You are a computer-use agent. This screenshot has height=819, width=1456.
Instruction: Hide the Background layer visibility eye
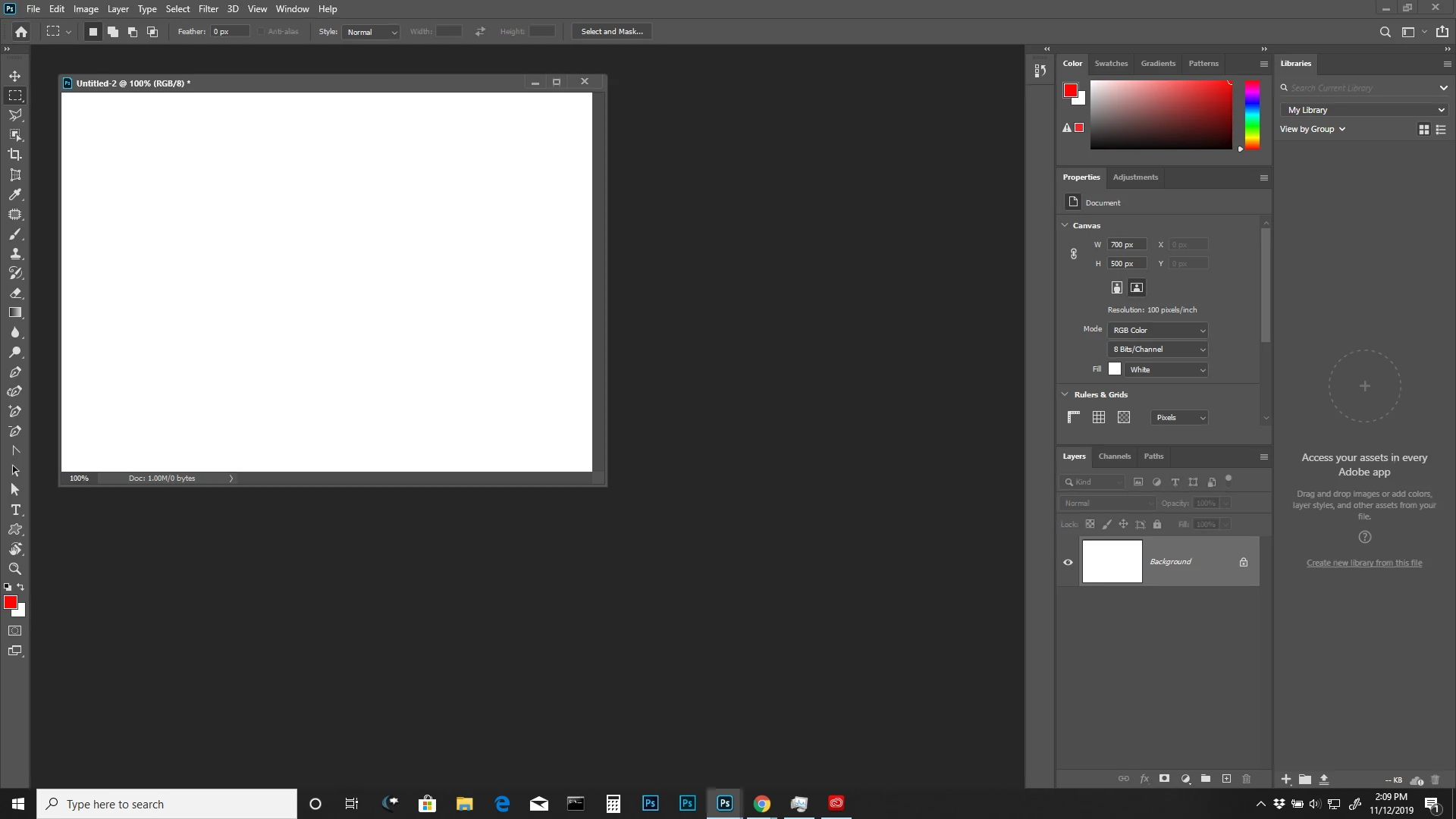[x=1068, y=562]
